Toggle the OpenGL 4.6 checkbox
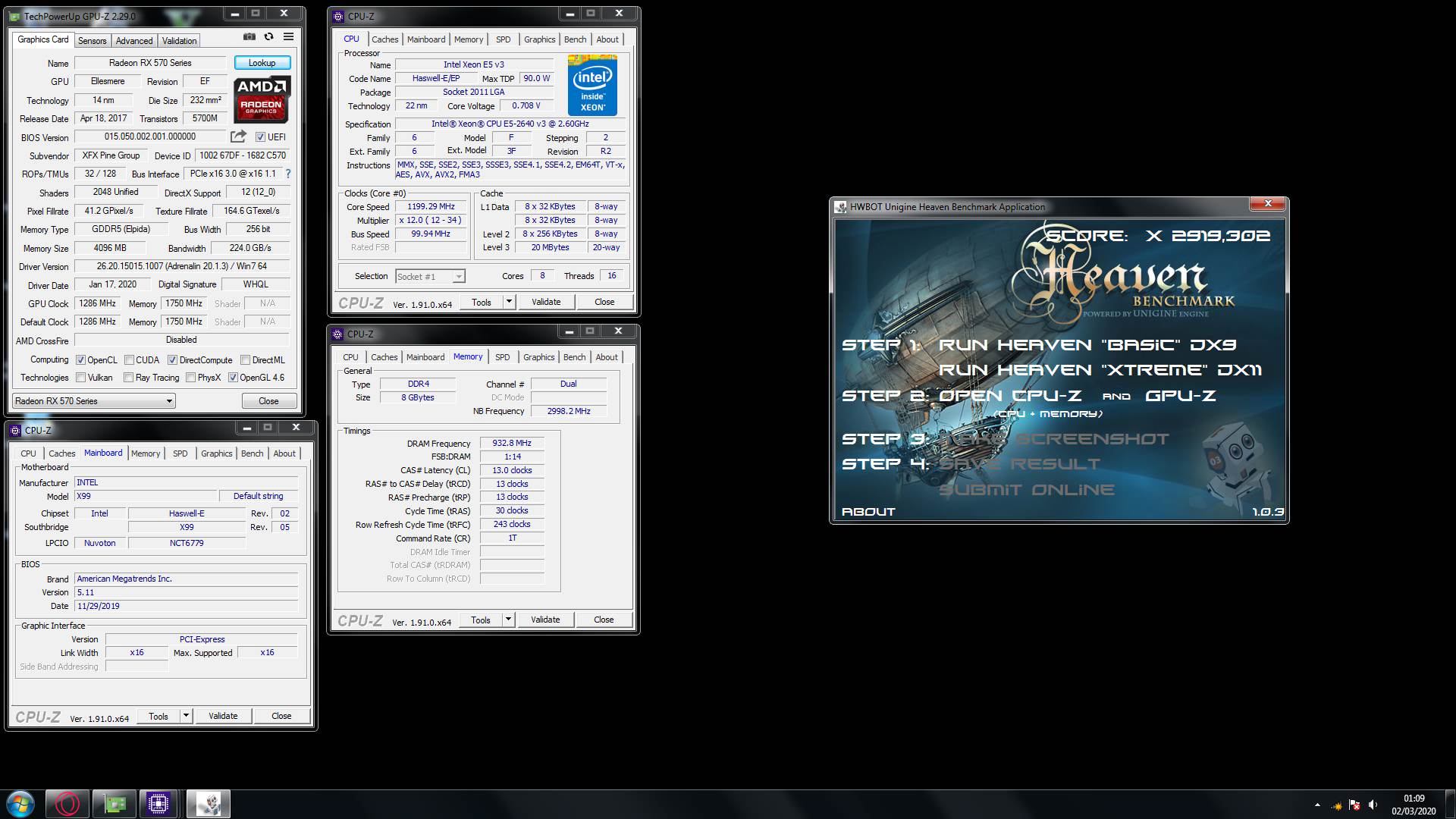Image resolution: width=1456 pixels, height=819 pixels. point(234,378)
